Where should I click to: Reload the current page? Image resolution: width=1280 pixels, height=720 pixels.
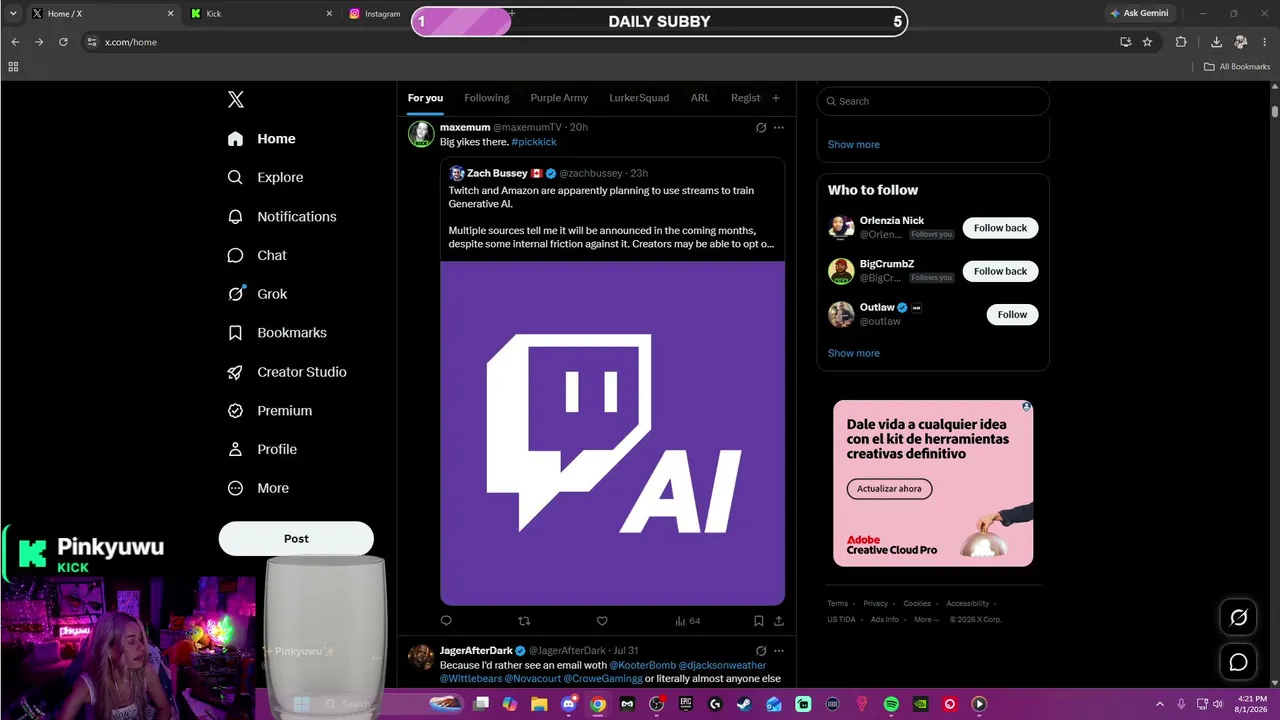pos(63,42)
